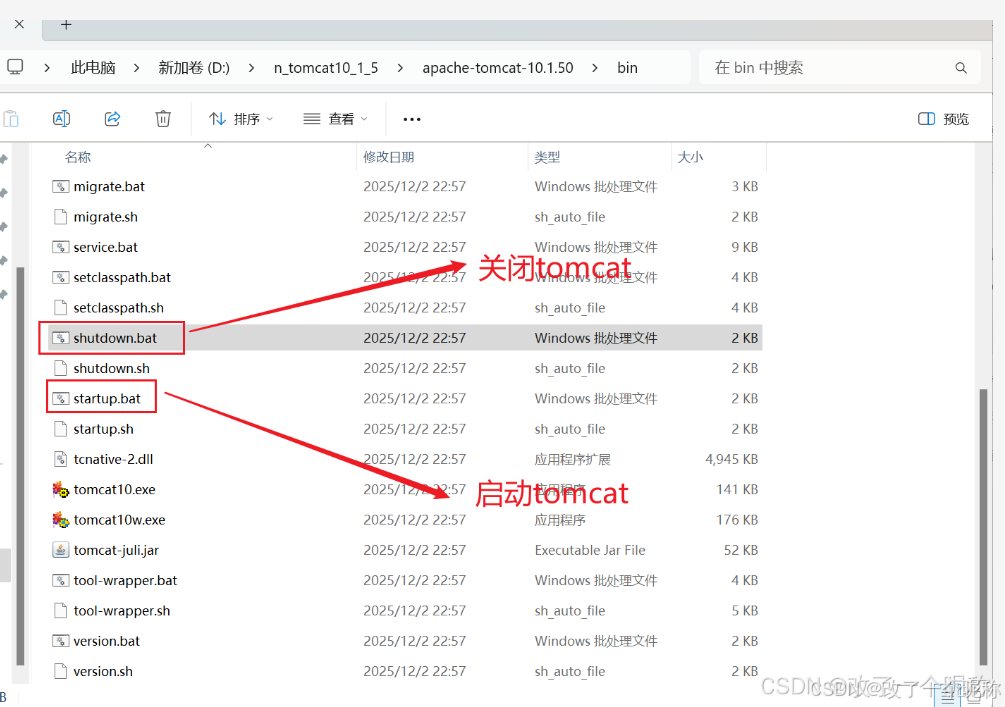Viewport: 1005px width, 707px height.
Task: Open the See more ellipsis menu
Action: point(412,119)
